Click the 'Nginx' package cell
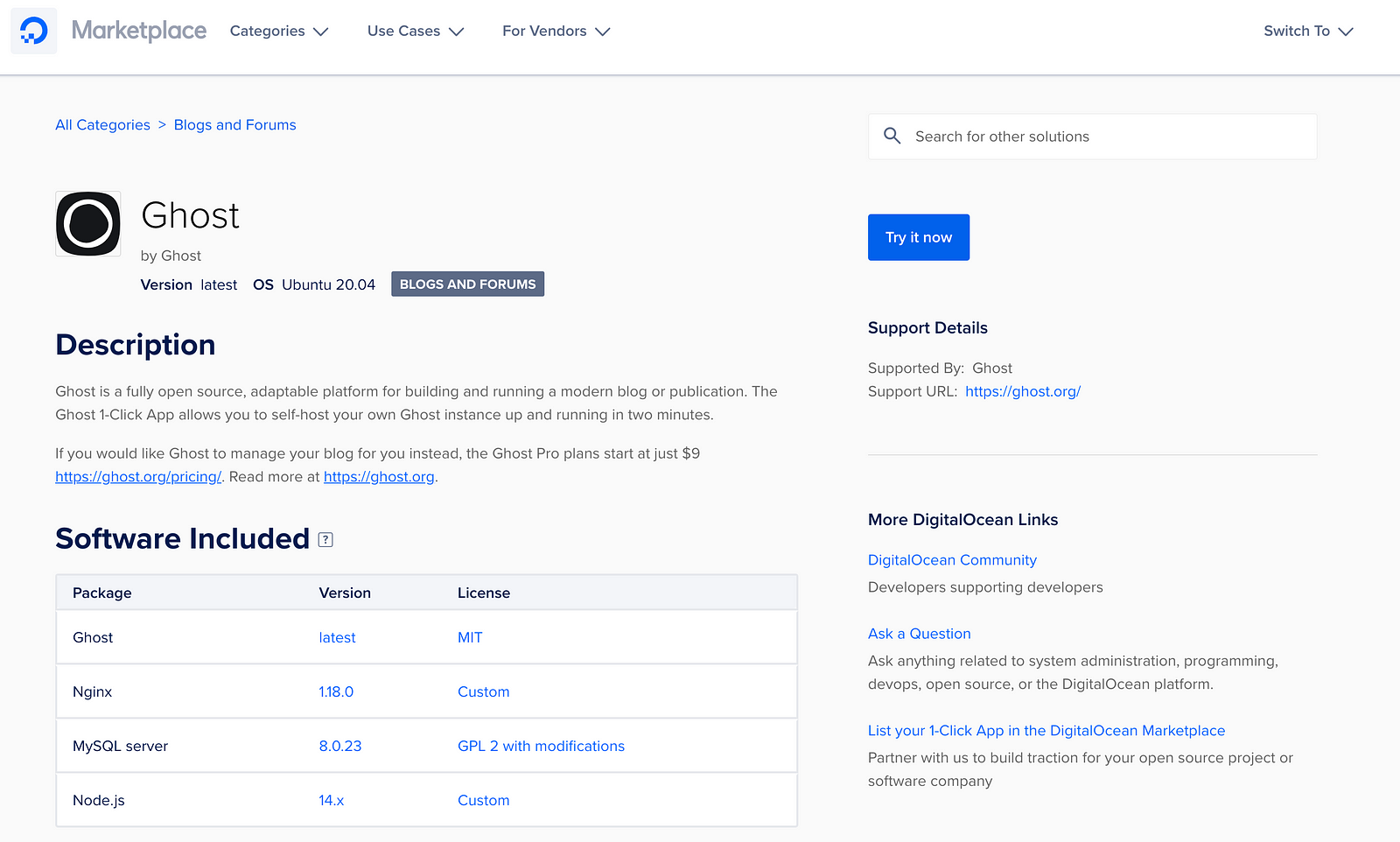Screen dimensions: 1400x842 (92, 692)
